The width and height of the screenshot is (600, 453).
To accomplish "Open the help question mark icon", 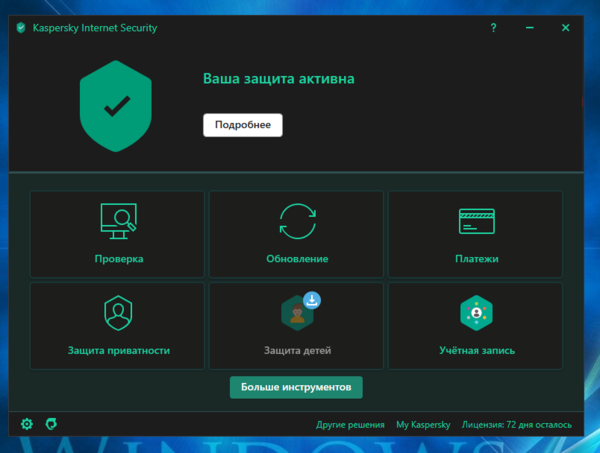I will (493, 28).
